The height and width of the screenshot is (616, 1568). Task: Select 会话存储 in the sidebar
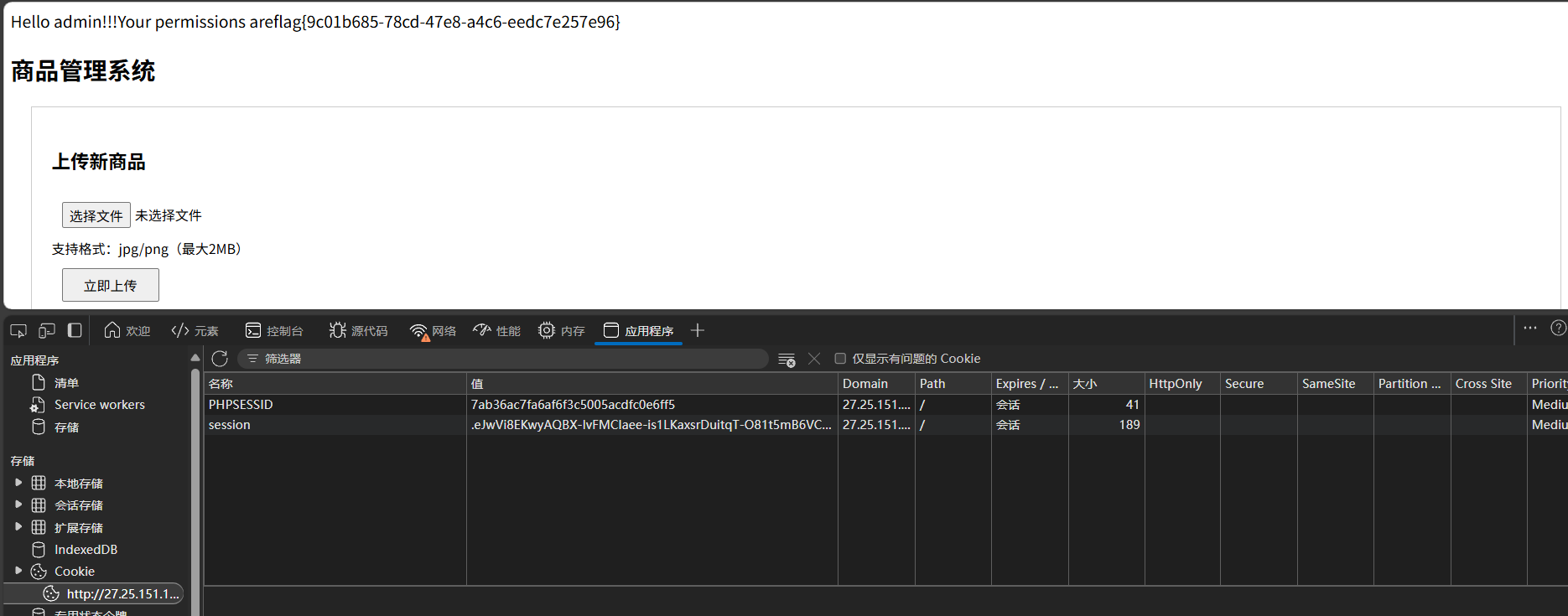(79, 505)
